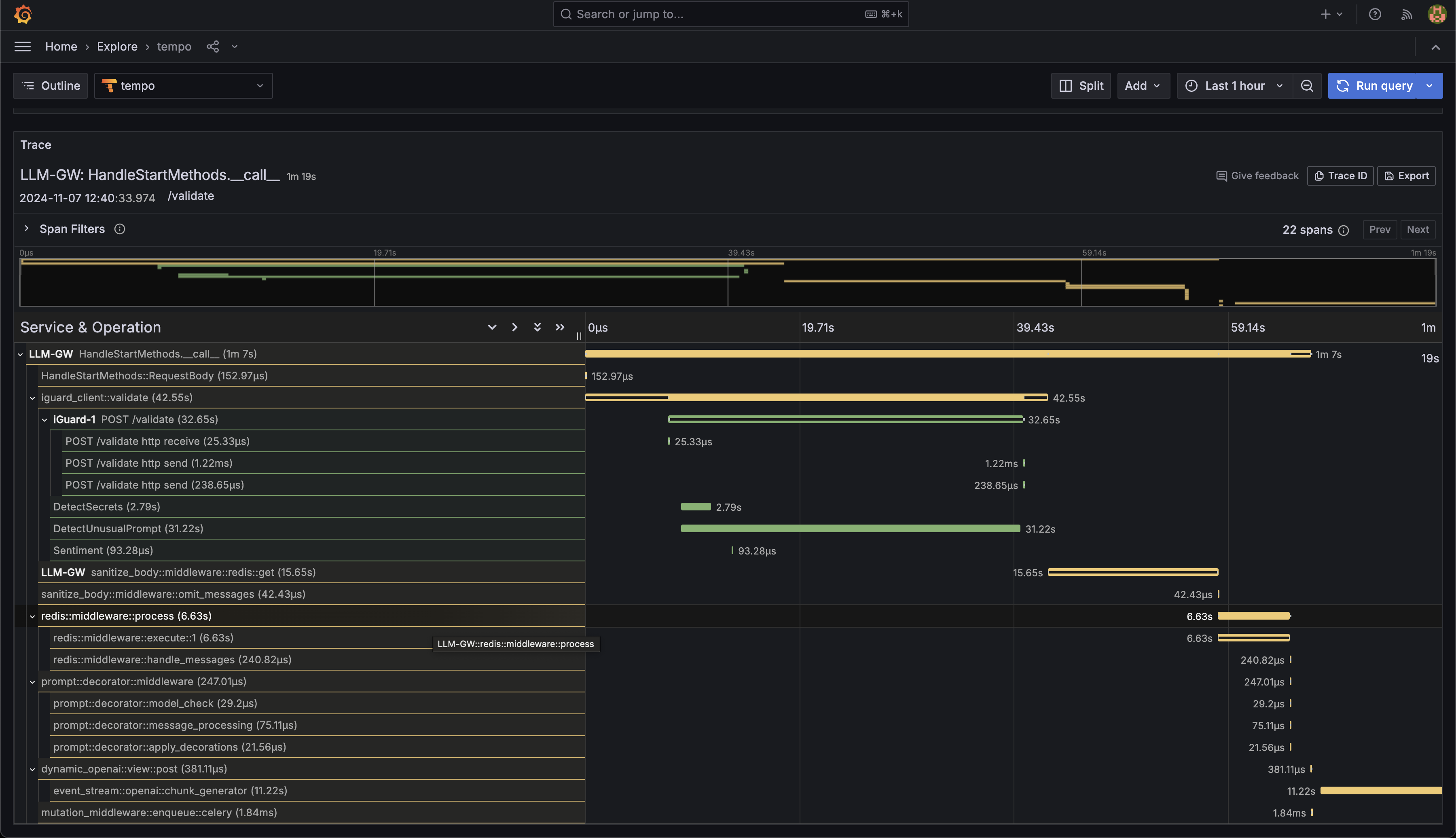Open the Add dropdown menu
The width and height of the screenshot is (1456, 838).
(x=1143, y=86)
